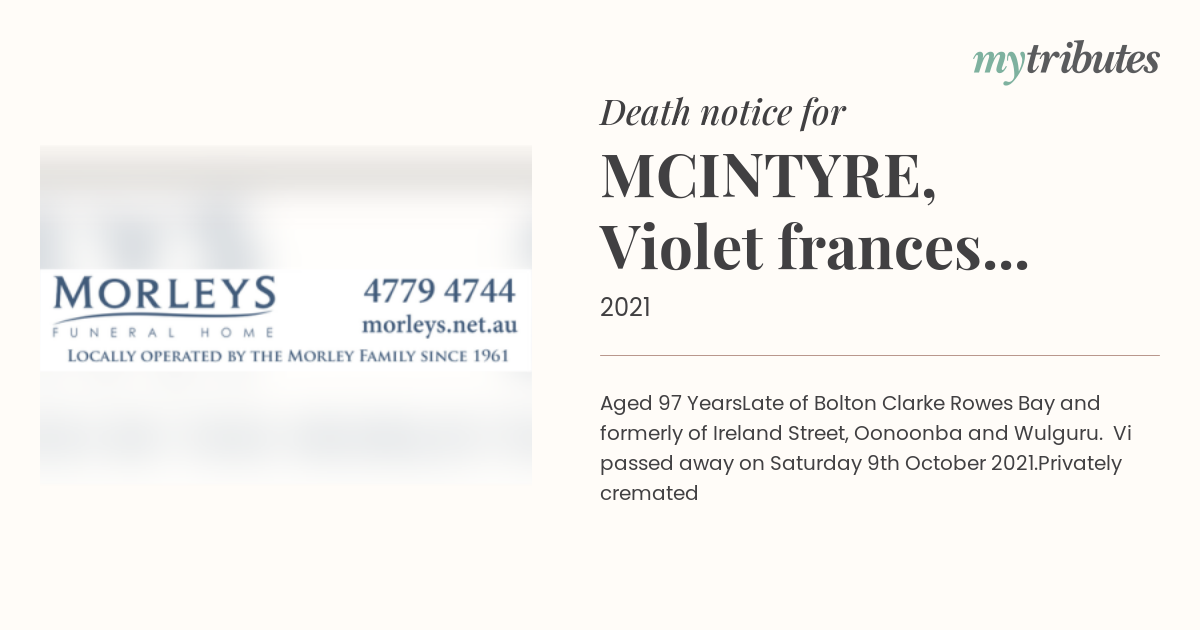The image size is (1200, 630).
Task: Open the Morleys Funeral Home banner image
Action: [286, 320]
